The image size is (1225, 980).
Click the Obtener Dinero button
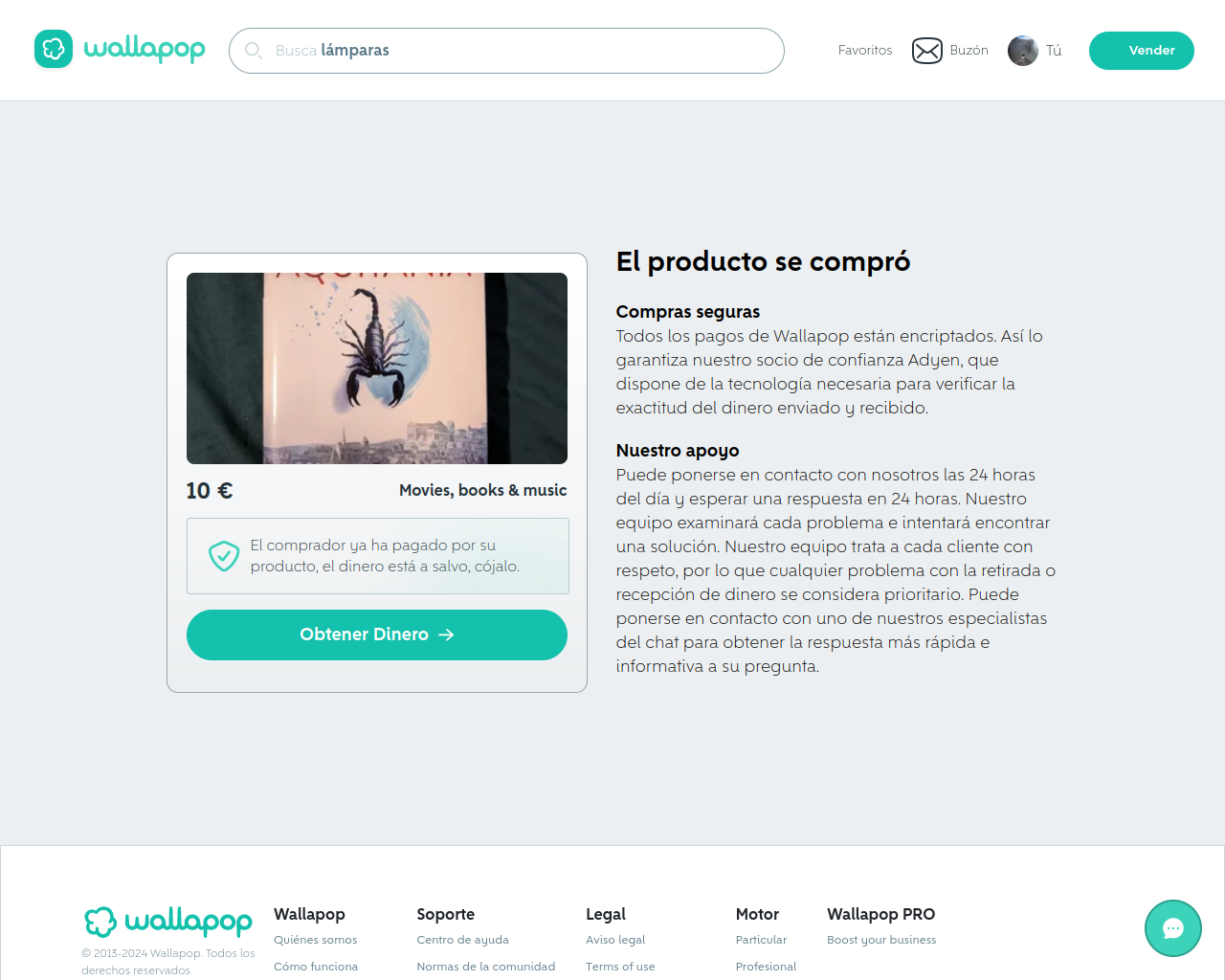(377, 635)
